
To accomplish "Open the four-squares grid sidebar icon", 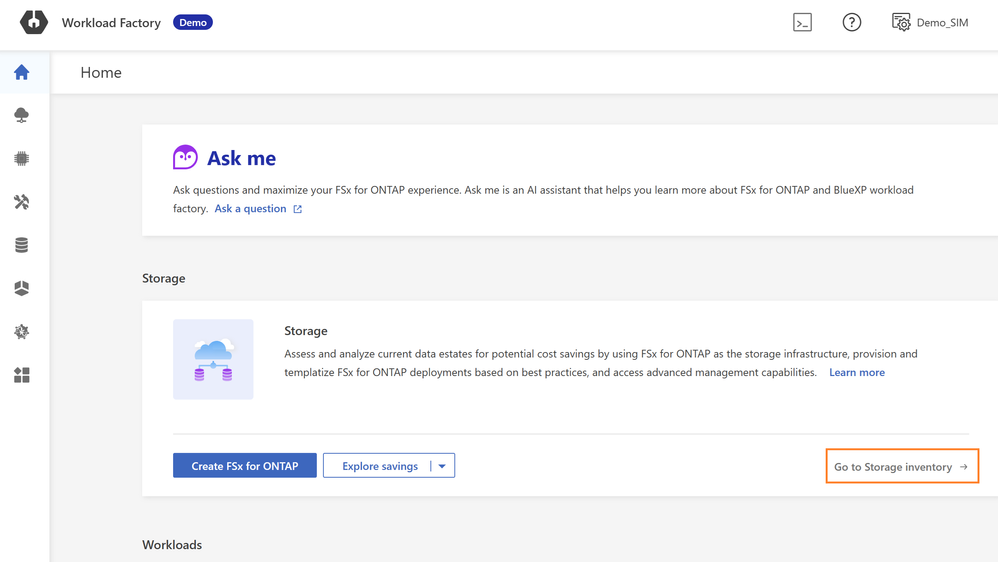I will [x=22, y=375].
